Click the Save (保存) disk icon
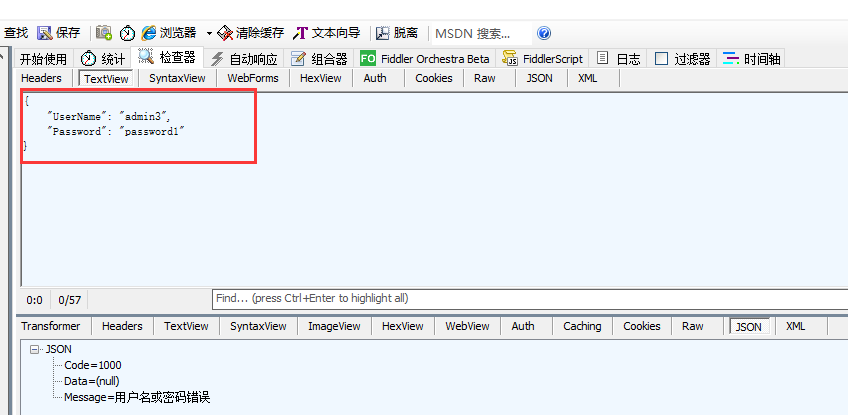The image size is (848, 415). click(44, 33)
